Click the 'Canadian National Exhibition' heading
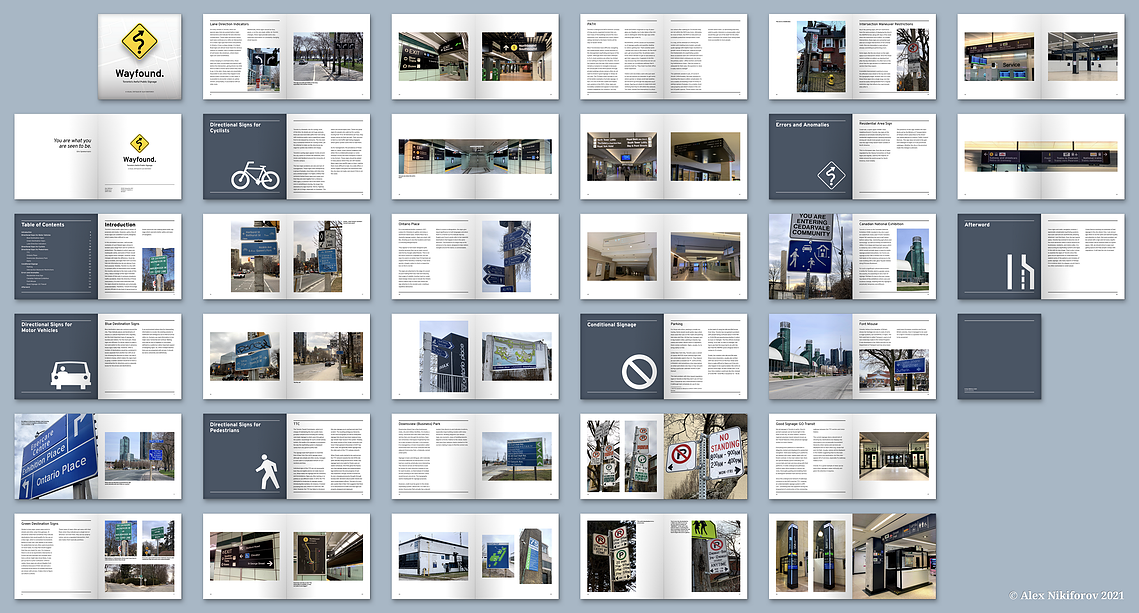Image resolution: width=1139 pixels, height=613 pixels. [881, 224]
